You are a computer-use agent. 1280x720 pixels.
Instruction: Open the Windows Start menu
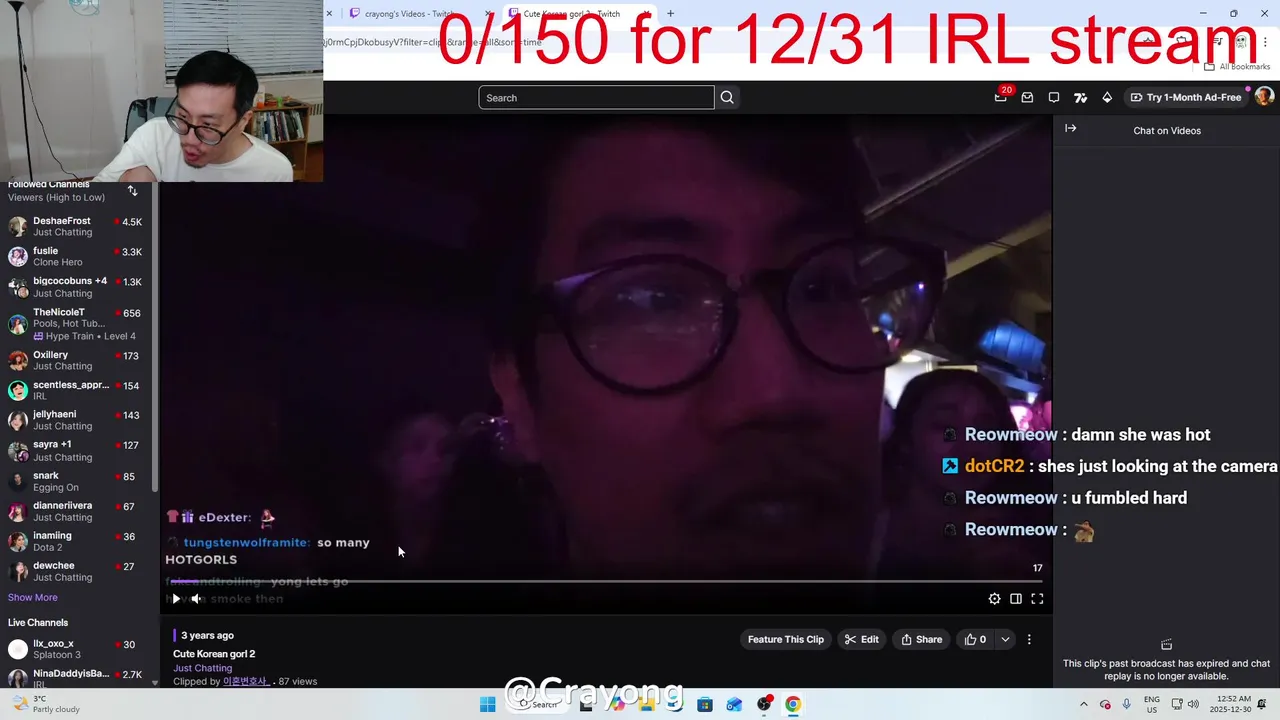[x=487, y=704]
